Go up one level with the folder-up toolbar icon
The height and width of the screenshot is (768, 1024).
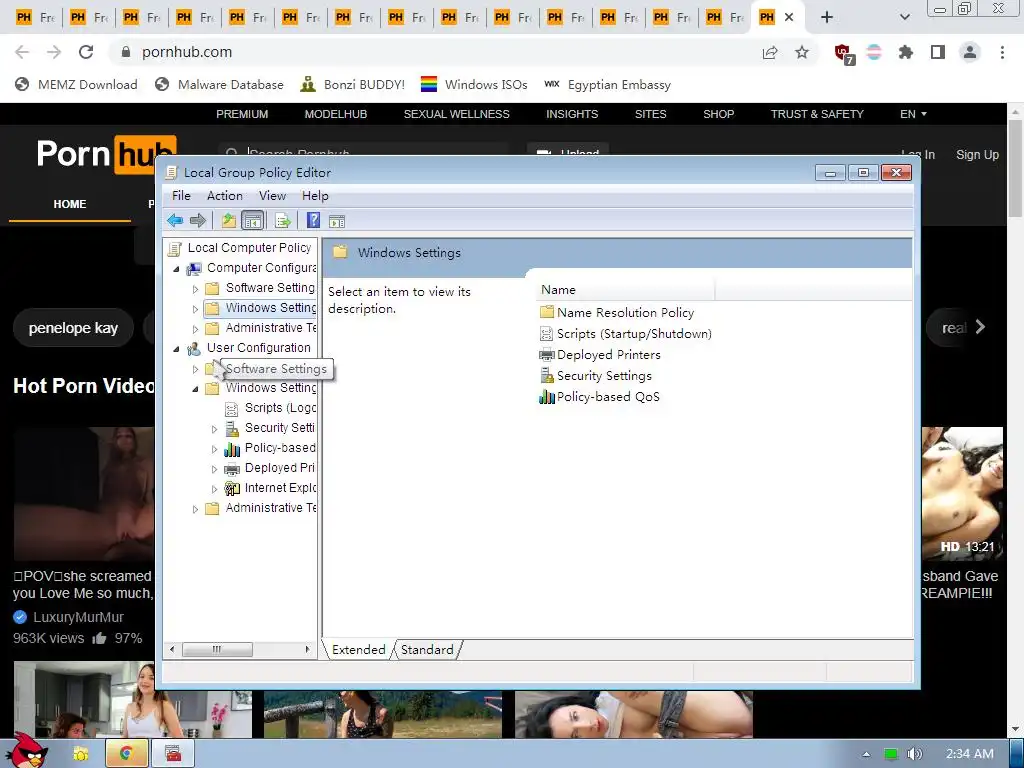pyautogui.click(x=229, y=221)
